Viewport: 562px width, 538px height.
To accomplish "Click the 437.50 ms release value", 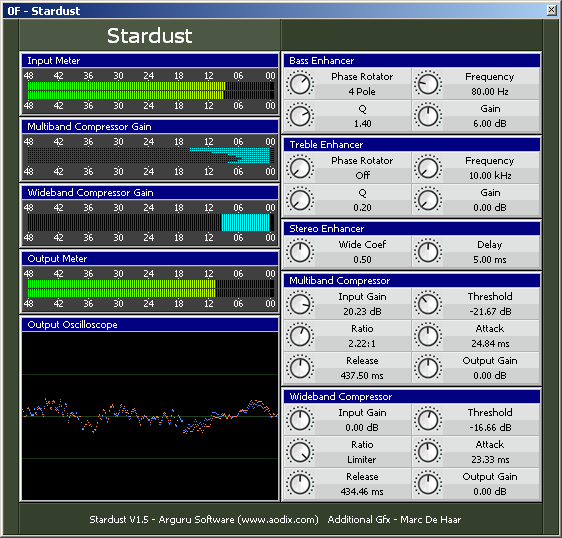I will point(362,375).
